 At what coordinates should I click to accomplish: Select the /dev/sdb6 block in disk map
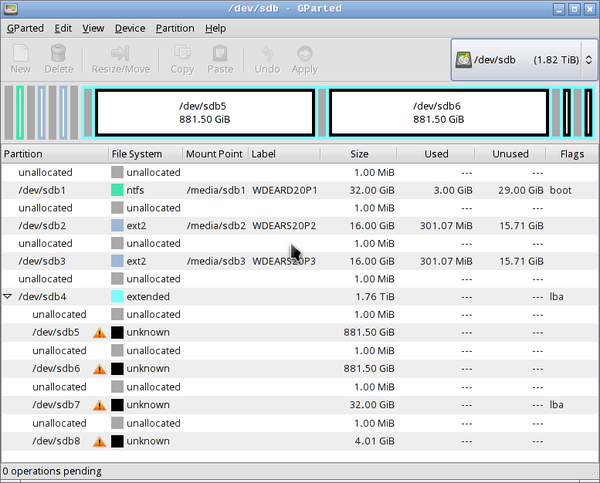[439, 113]
